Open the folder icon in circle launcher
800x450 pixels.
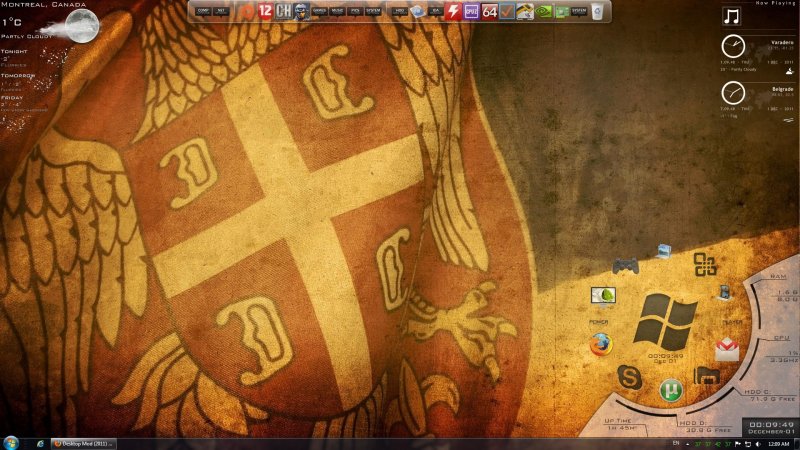coord(707,376)
